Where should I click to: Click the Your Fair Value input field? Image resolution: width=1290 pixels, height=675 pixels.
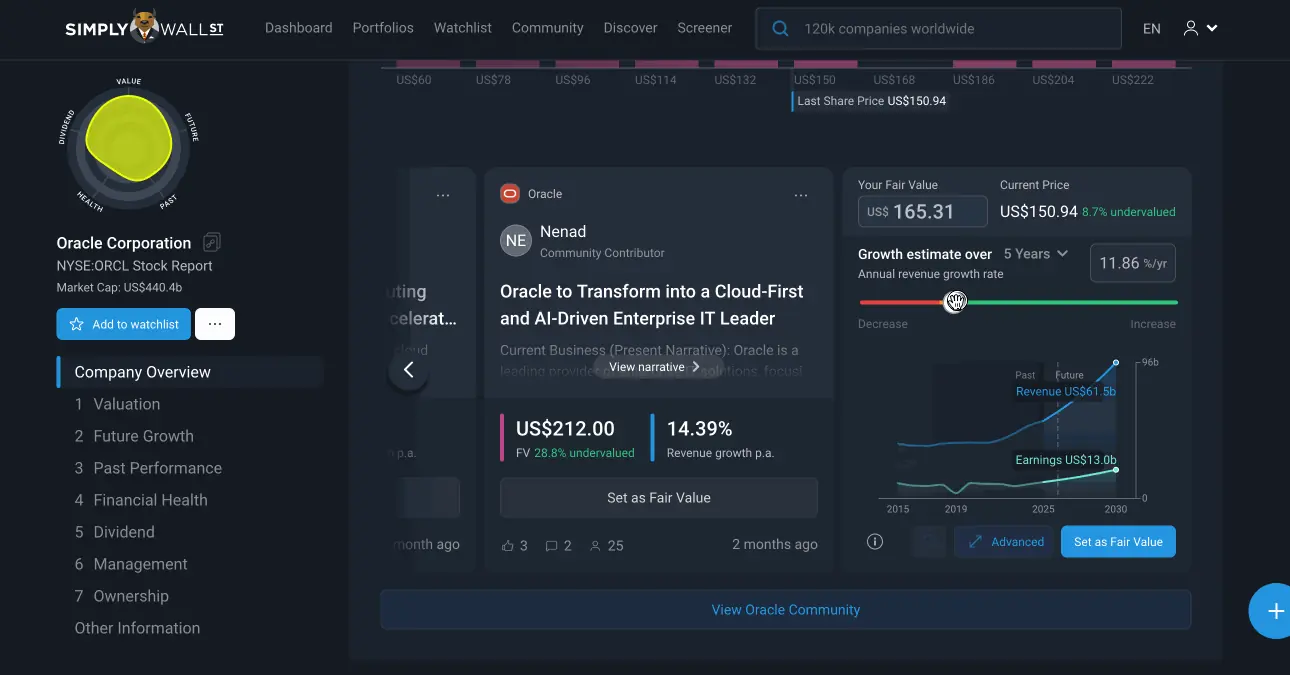click(923, 212)
